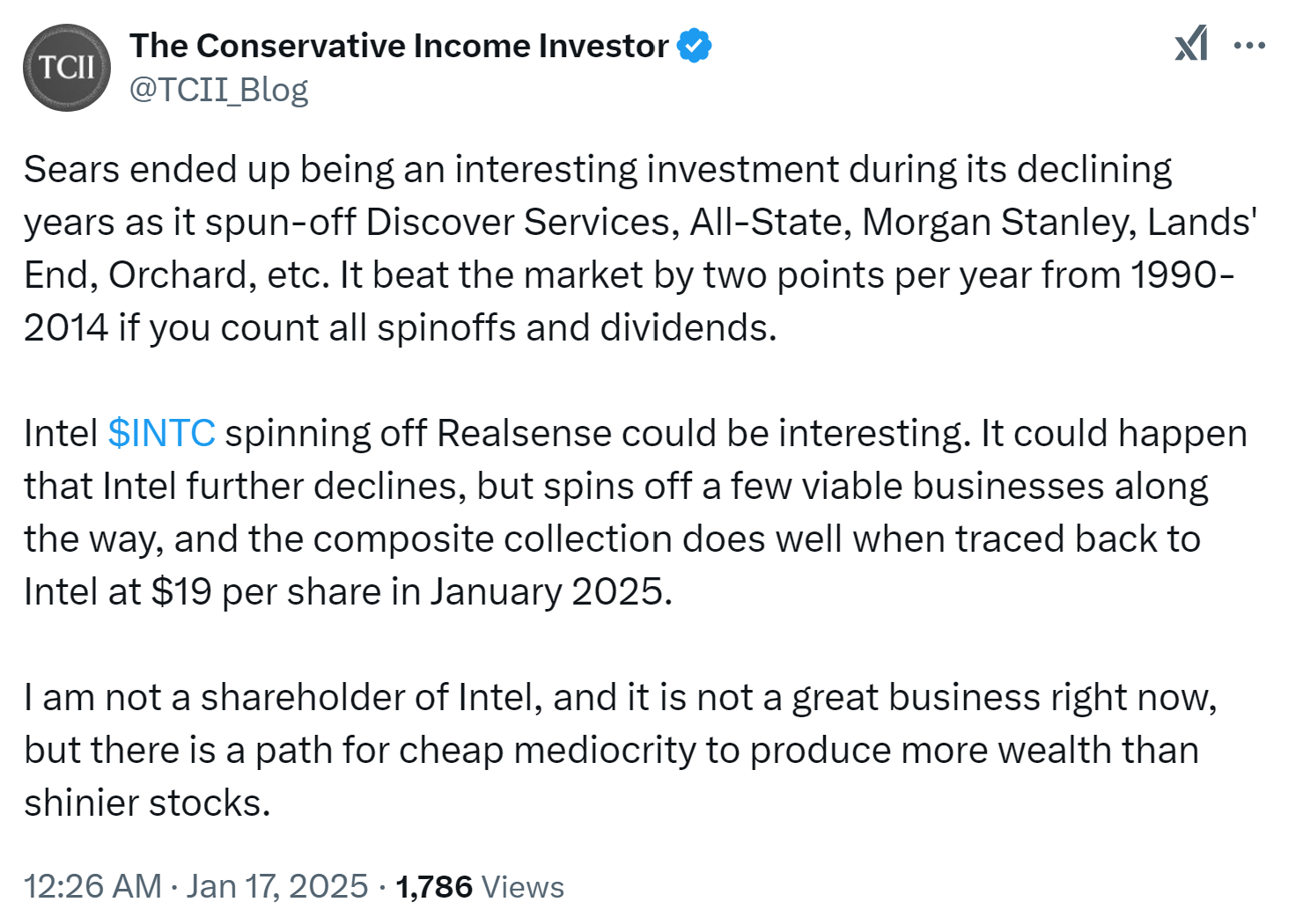The width and height of the screenshot is (1303, 924).
Task: Click the word Views beside the count
Action: tap(523, 887)
